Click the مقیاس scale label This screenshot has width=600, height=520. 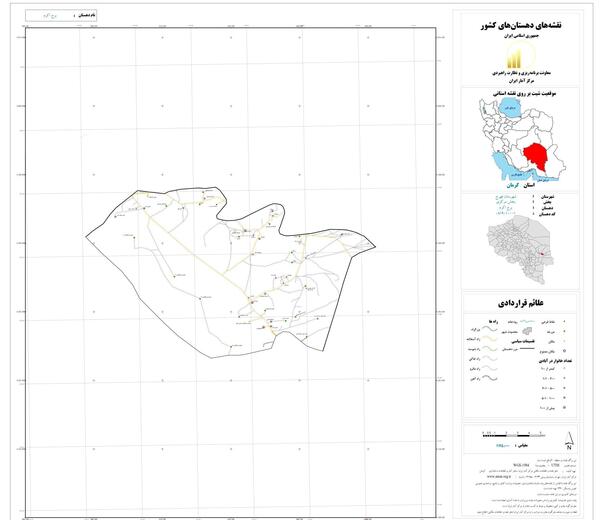coord(522,446)
